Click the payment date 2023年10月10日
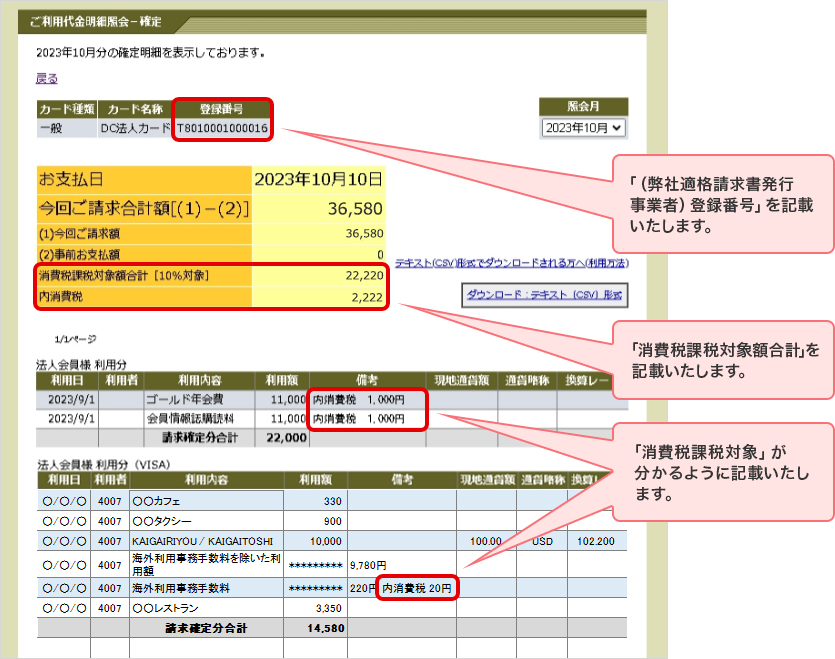The image size is (835, 659). (x=318, y=180)
